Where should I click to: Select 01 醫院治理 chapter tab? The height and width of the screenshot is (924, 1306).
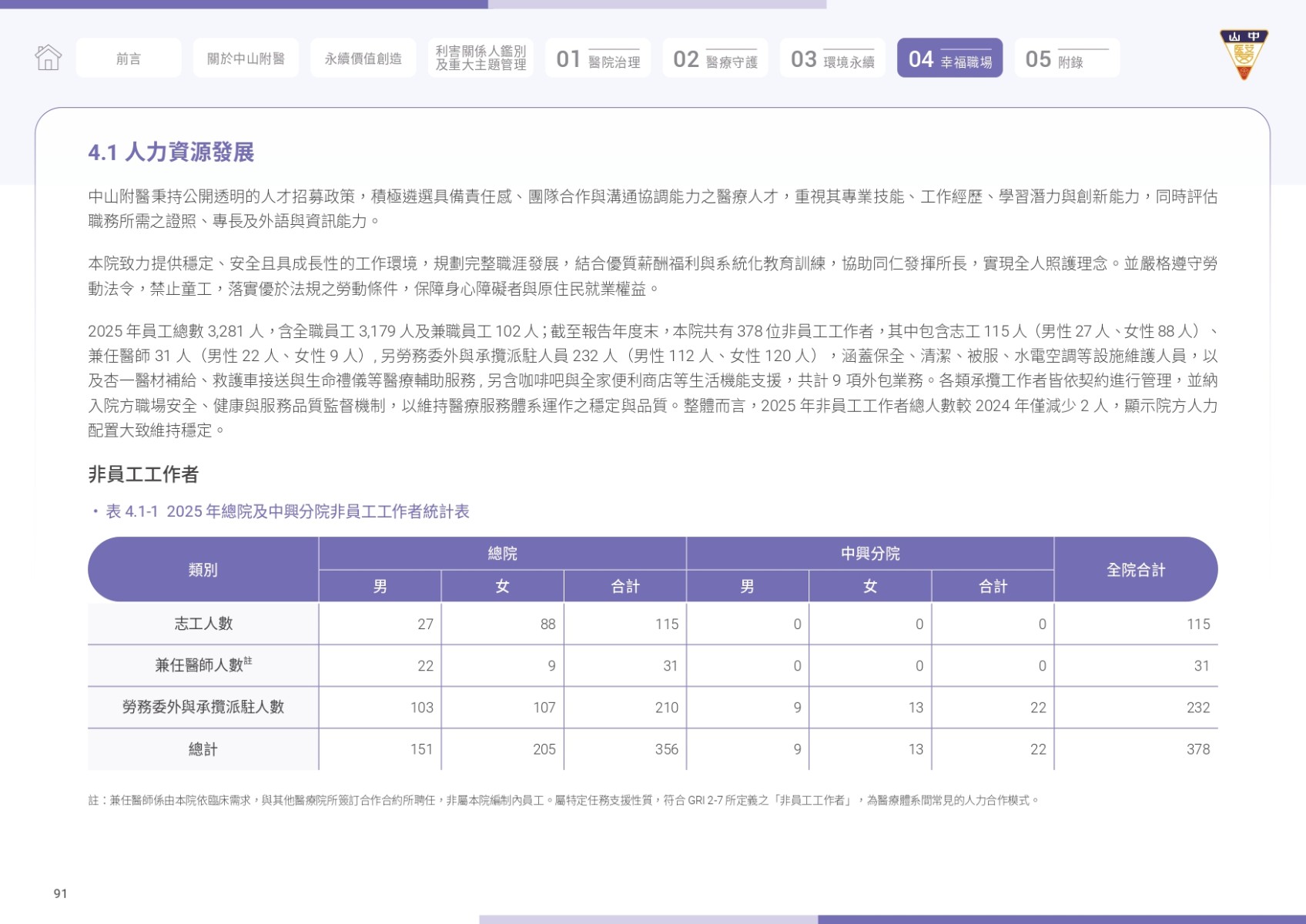pyautogui.click(x=598, y=58)
